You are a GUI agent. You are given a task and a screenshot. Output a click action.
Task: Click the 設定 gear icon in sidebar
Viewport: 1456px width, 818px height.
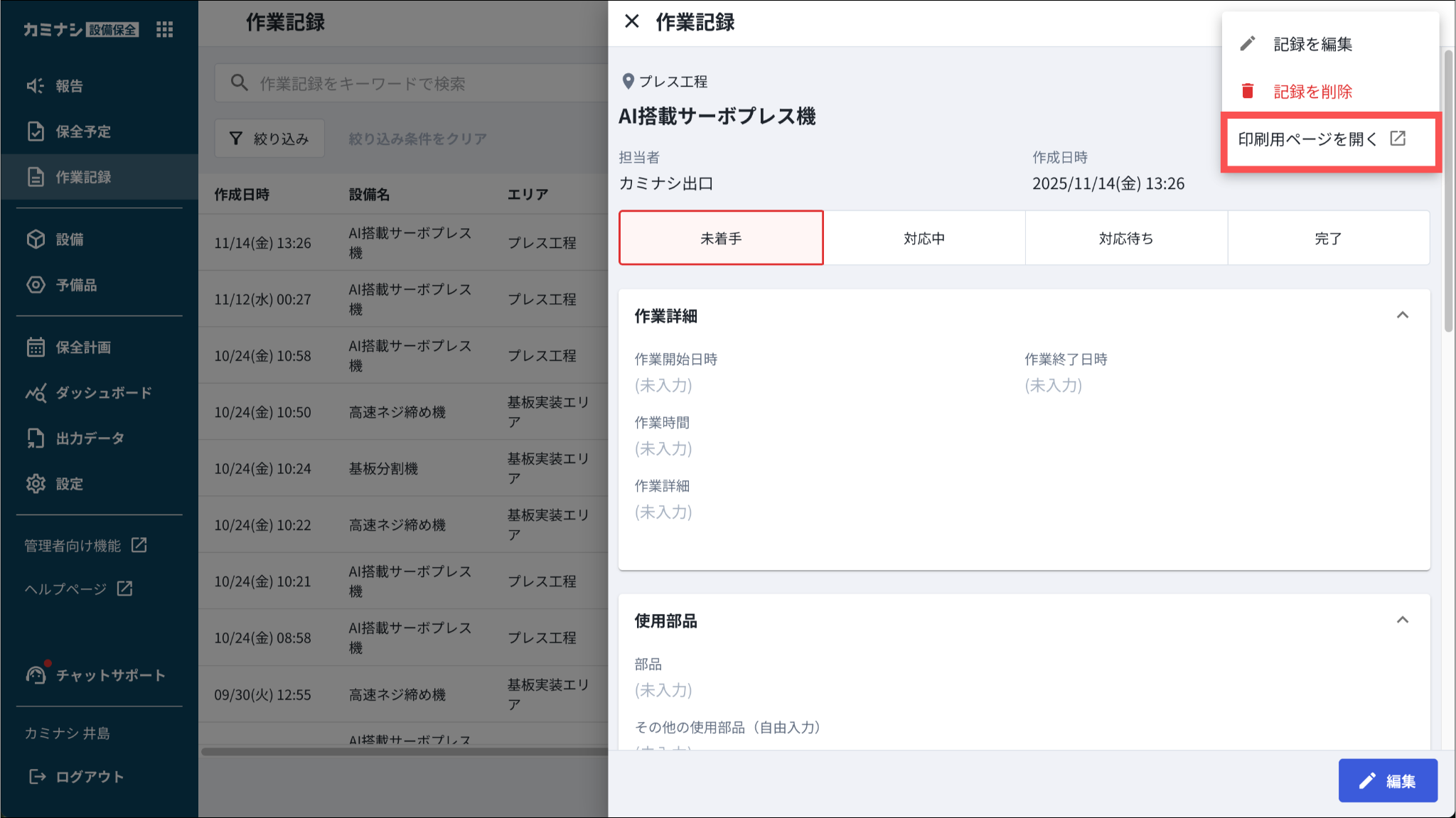coord(36,484)
